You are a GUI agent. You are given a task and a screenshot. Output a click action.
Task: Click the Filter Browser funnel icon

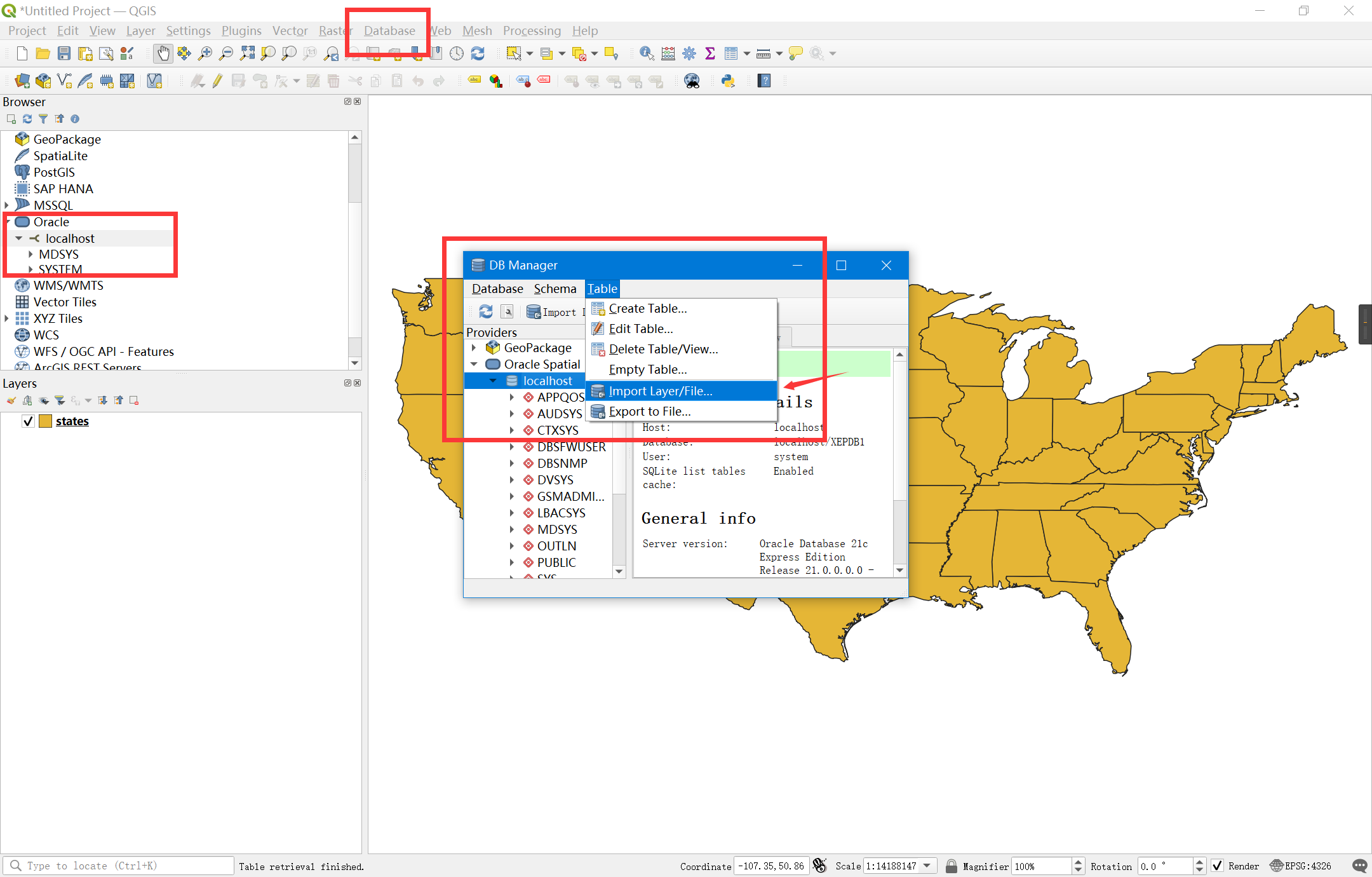pyautogui.click(x=43, y=119)
